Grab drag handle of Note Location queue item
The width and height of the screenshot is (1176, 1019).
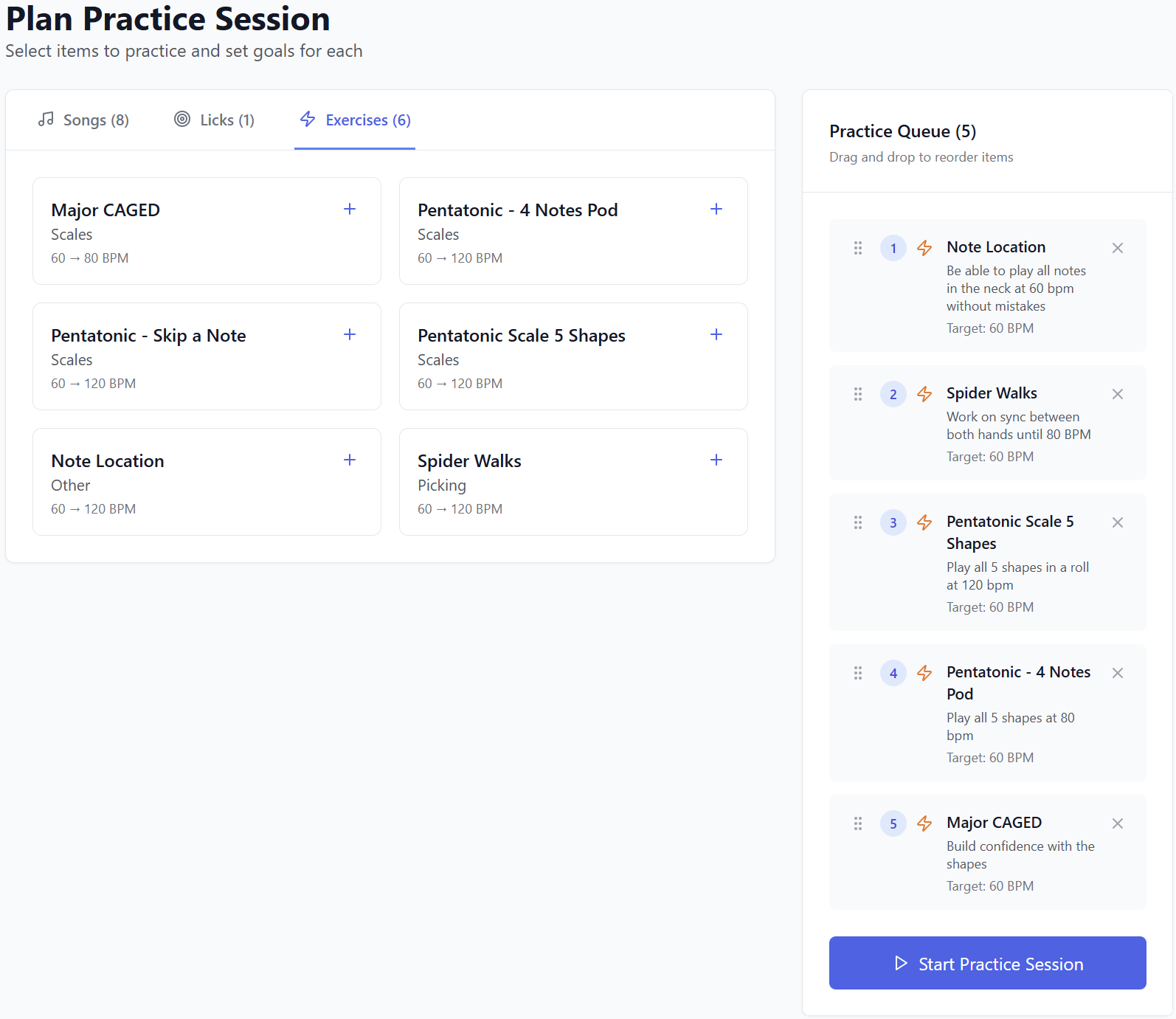(x=858, y=248)
